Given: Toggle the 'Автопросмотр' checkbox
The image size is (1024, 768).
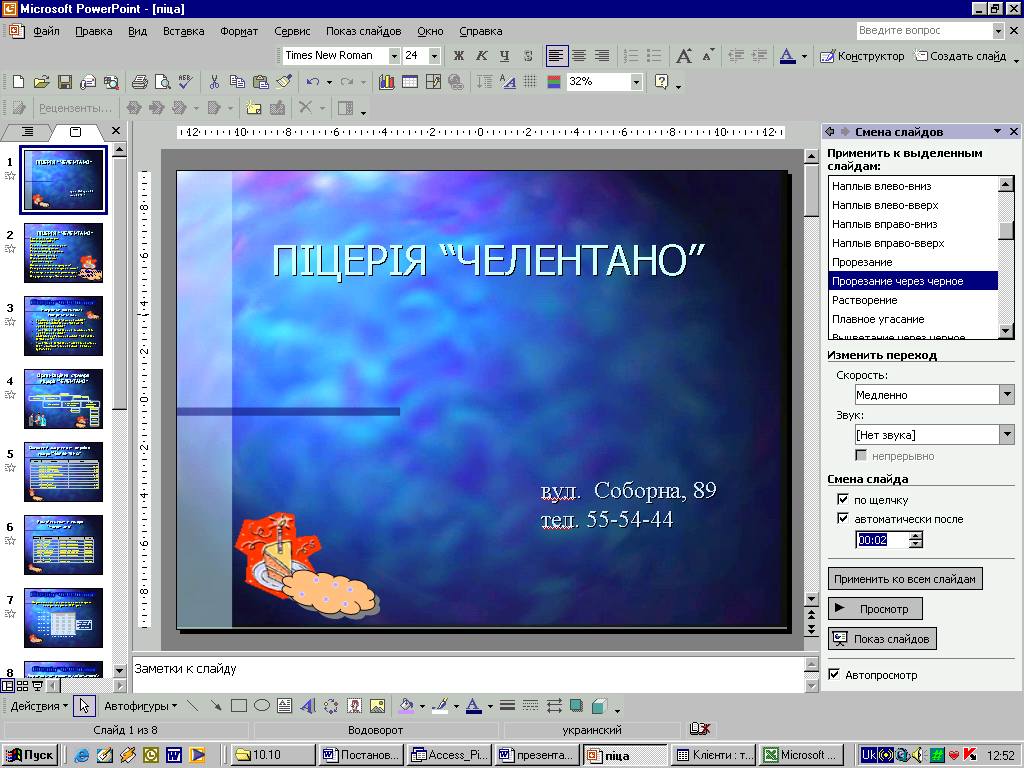Looking at the screenshot, I should (x=834, y=675).
